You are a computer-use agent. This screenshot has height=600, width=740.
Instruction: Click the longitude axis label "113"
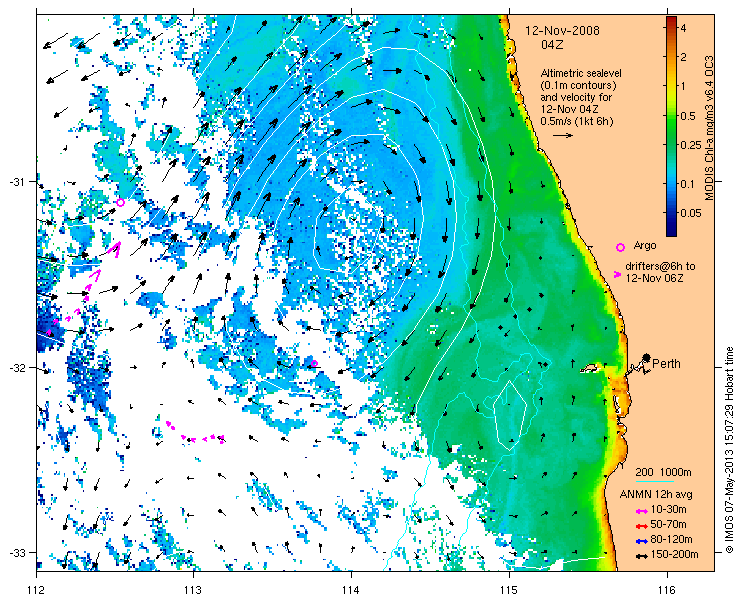coord(194,590)
